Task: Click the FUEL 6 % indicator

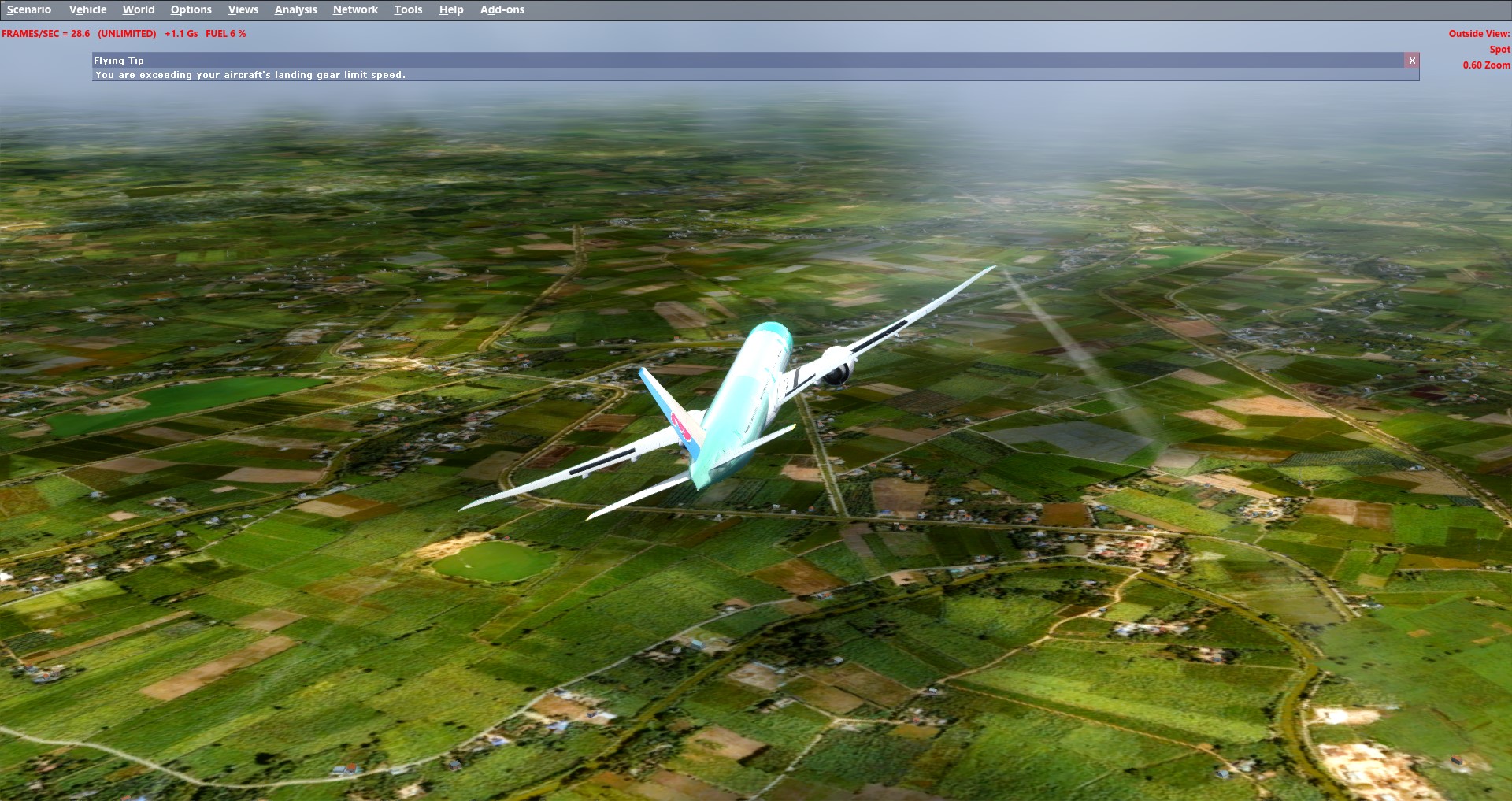Action: coord(226,34)
